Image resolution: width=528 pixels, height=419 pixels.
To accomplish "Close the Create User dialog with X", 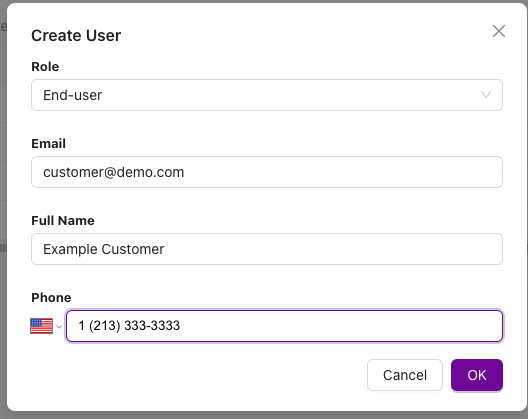I will (x=499, y=31).
